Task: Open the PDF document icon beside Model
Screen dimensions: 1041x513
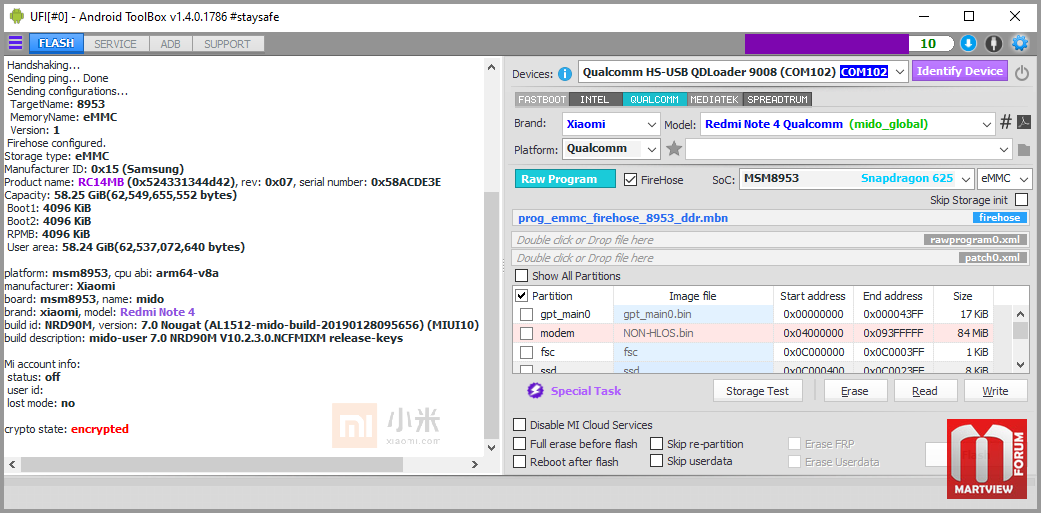Action: (1024, 123)
